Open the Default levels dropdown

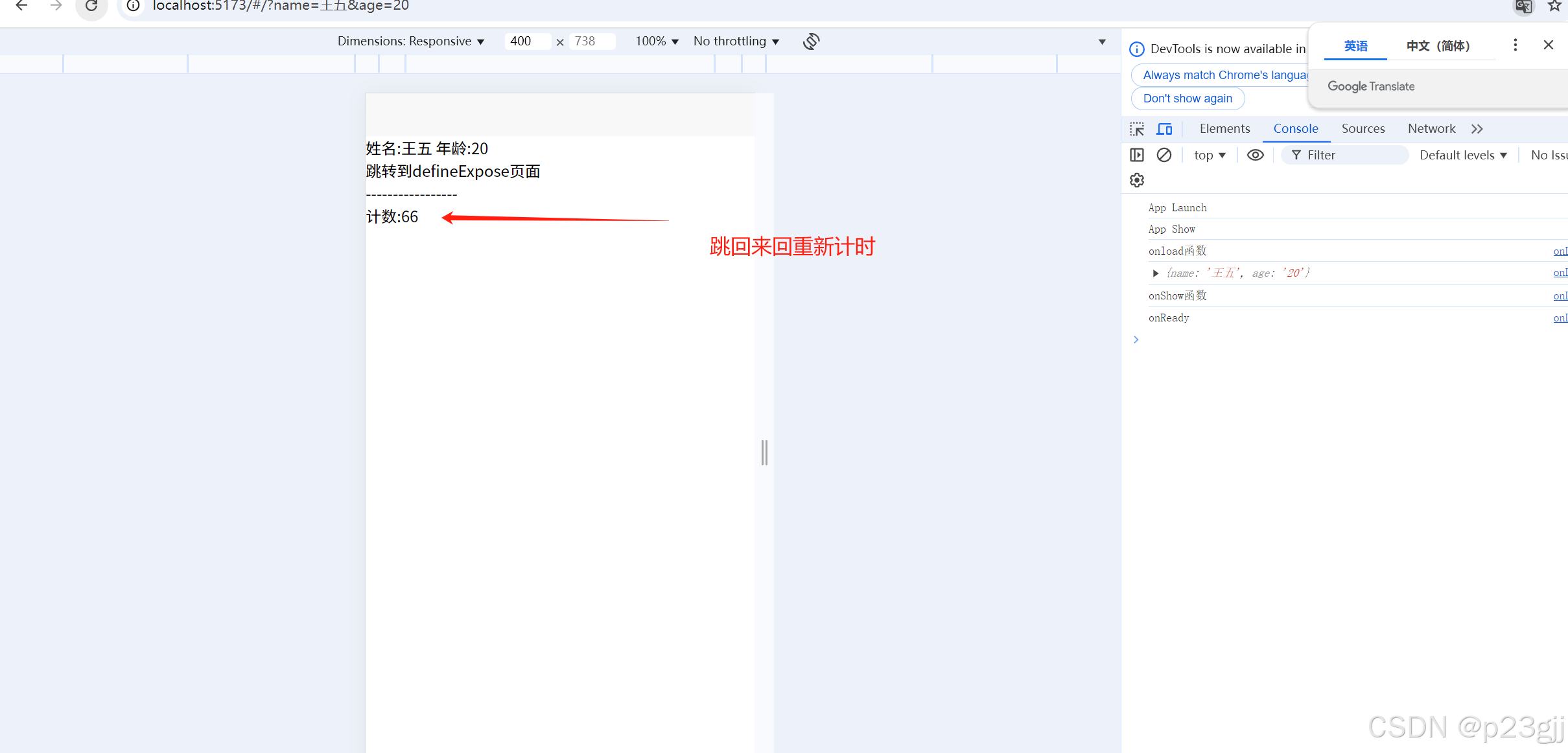coord(1462,155)
